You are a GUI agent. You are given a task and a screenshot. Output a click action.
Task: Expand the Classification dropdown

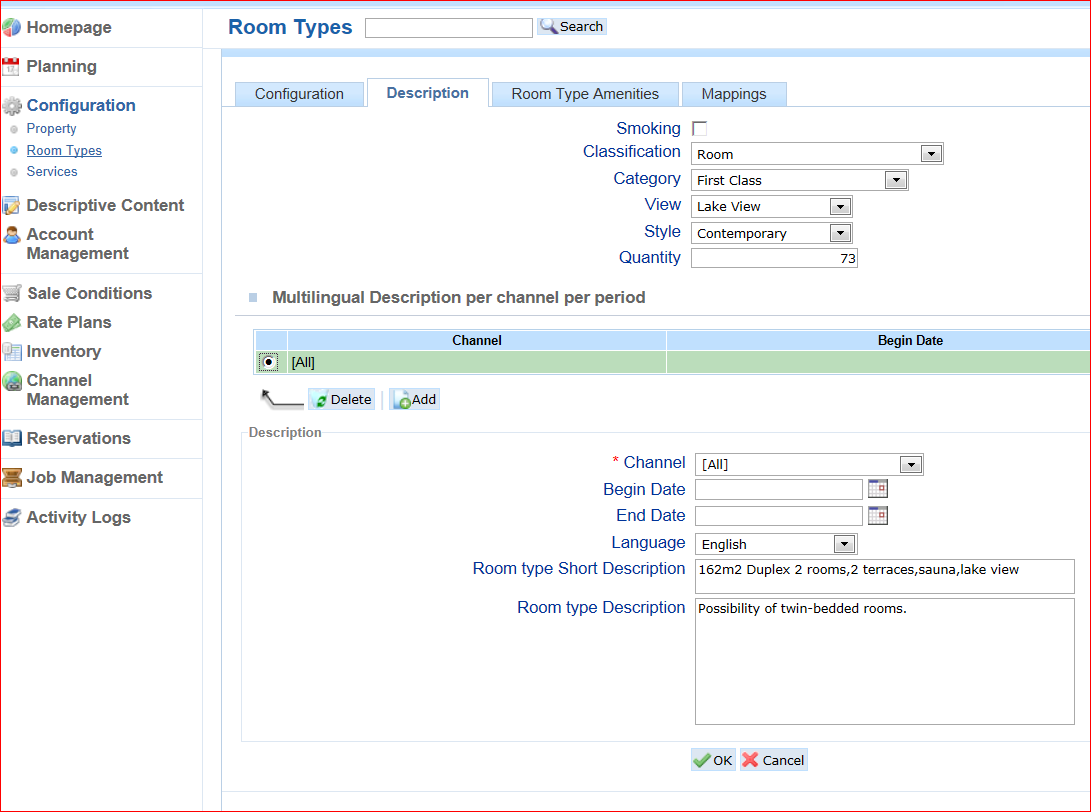[x=930, y=154]
